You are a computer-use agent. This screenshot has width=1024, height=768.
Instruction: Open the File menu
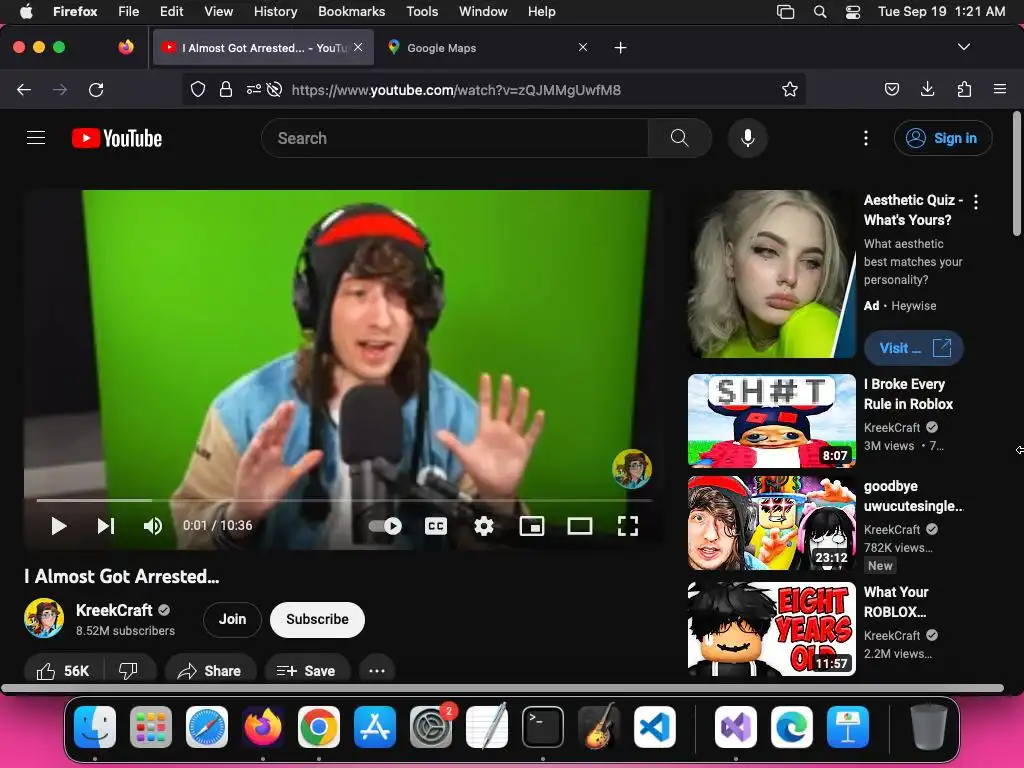point(128,11)
